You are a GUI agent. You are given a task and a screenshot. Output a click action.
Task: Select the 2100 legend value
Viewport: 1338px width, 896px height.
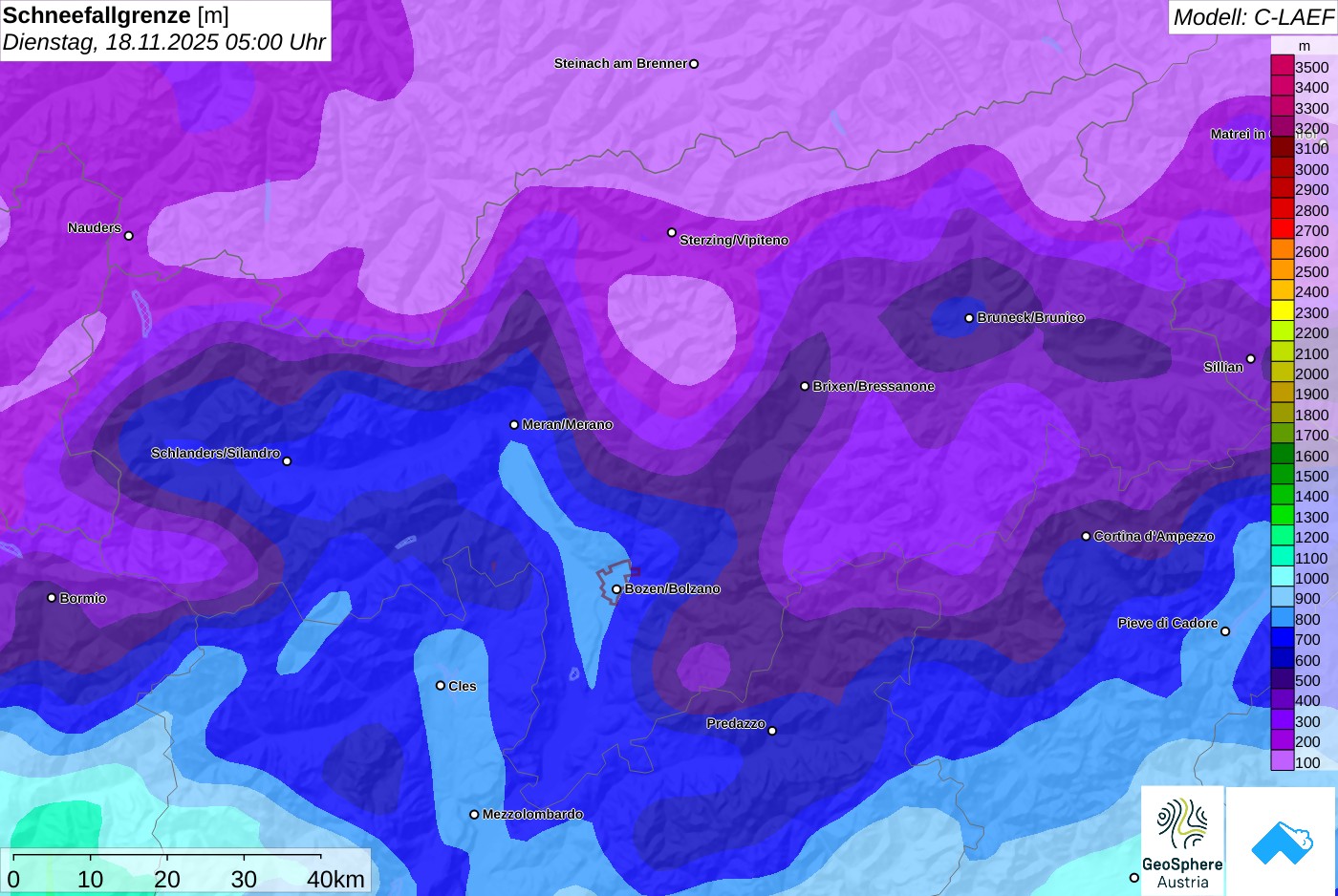pyautogui.click(x=1311, y=353)
